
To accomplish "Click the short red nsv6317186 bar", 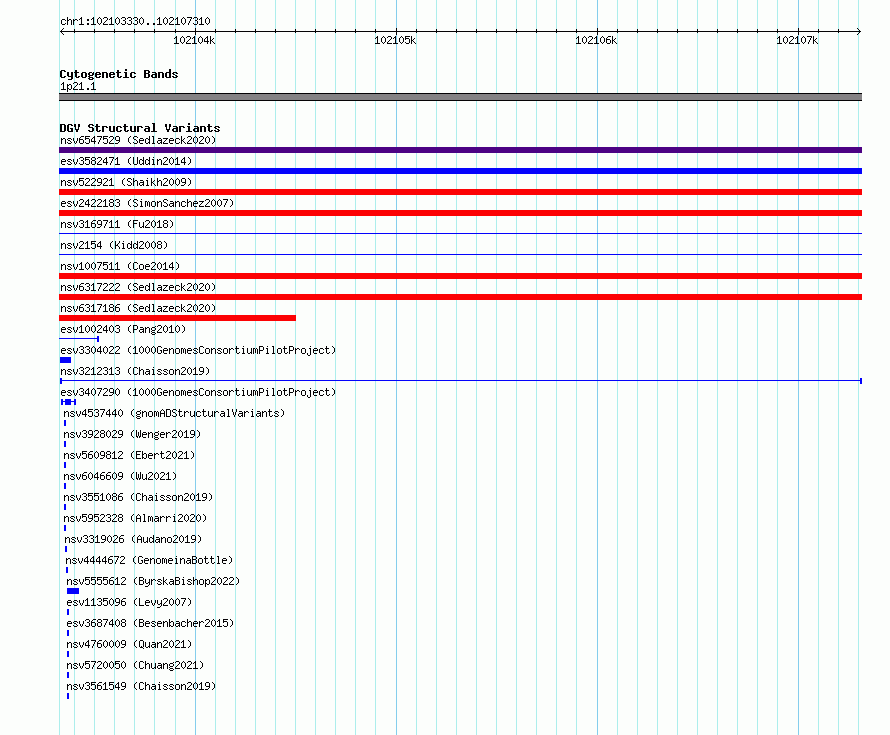I will pos(177,318).
